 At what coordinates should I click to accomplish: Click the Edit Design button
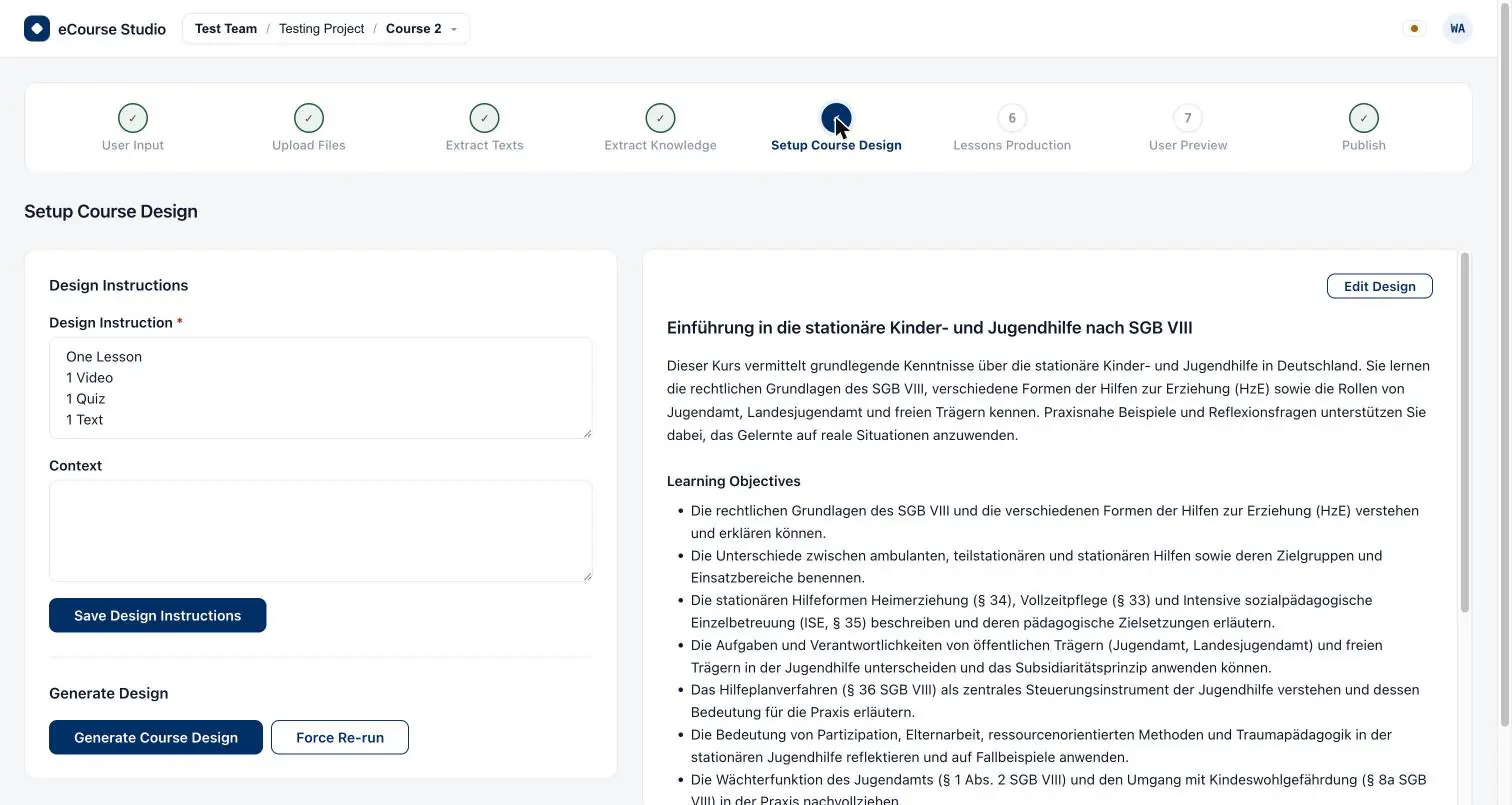(x=1379, y=286)
